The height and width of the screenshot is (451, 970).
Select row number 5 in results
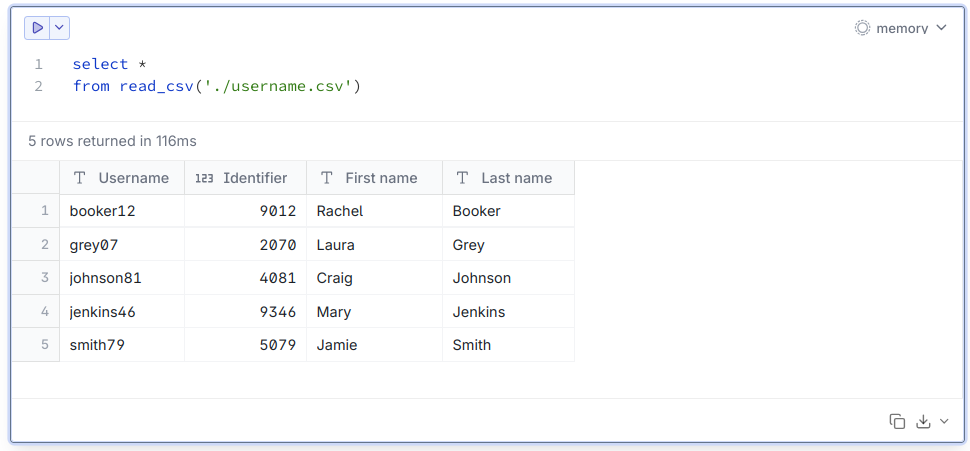(36, 345)
